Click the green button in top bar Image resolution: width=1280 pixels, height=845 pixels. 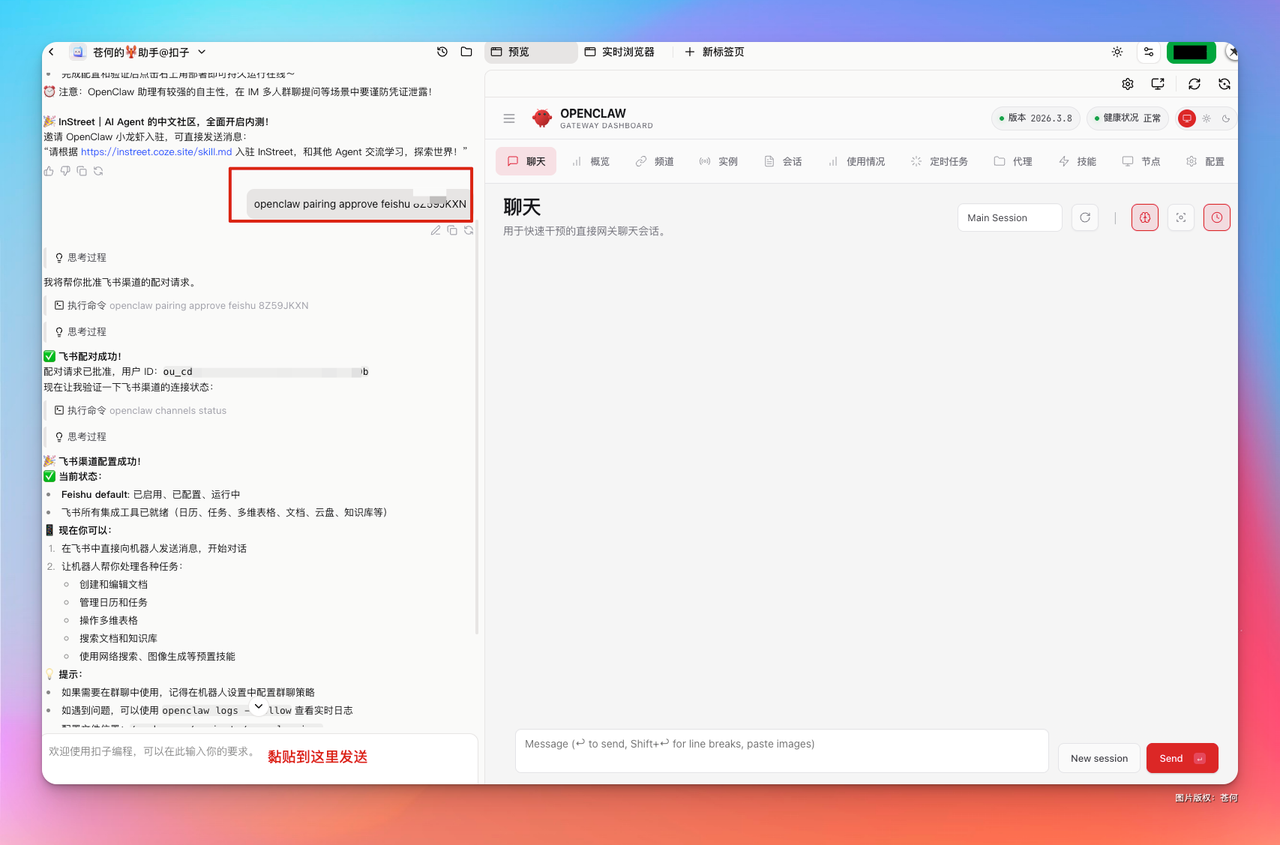(x=1191, y=52)
